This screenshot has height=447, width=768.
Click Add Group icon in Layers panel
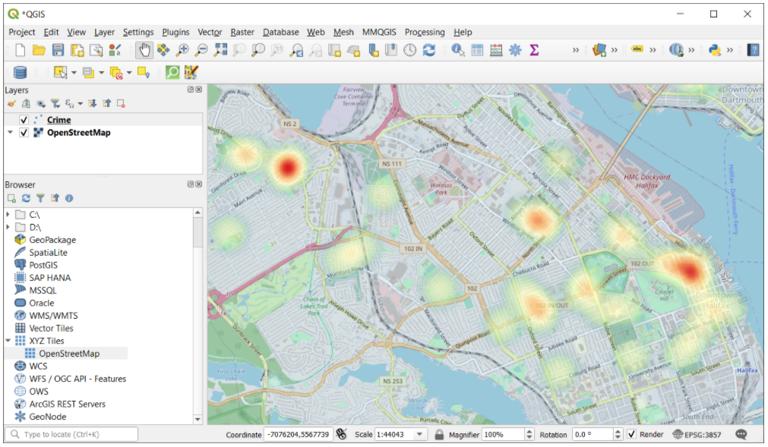pyautogui.click(x=26, y=104)
